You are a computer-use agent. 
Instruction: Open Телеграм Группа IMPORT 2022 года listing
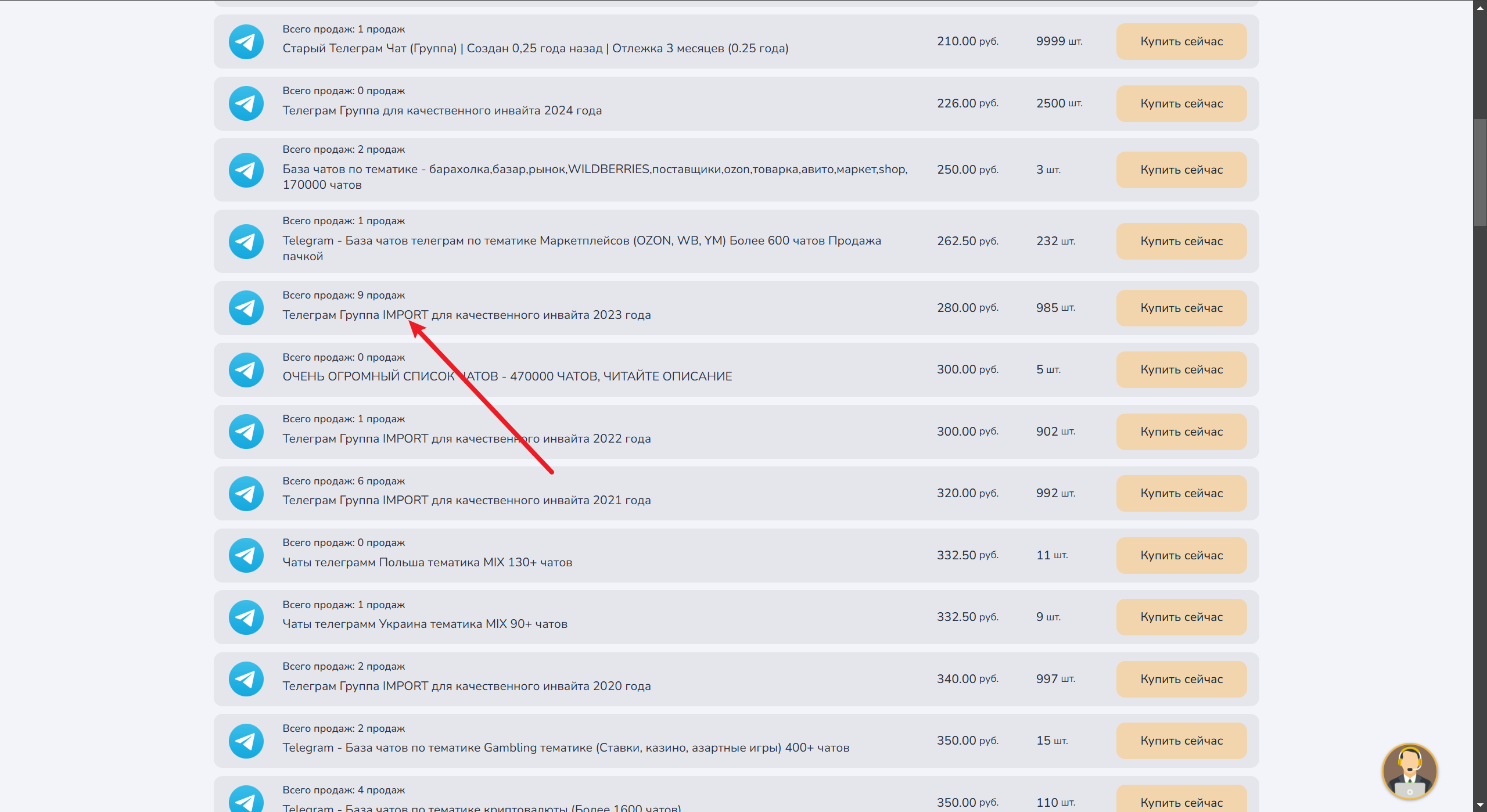[x=466, y=439]
